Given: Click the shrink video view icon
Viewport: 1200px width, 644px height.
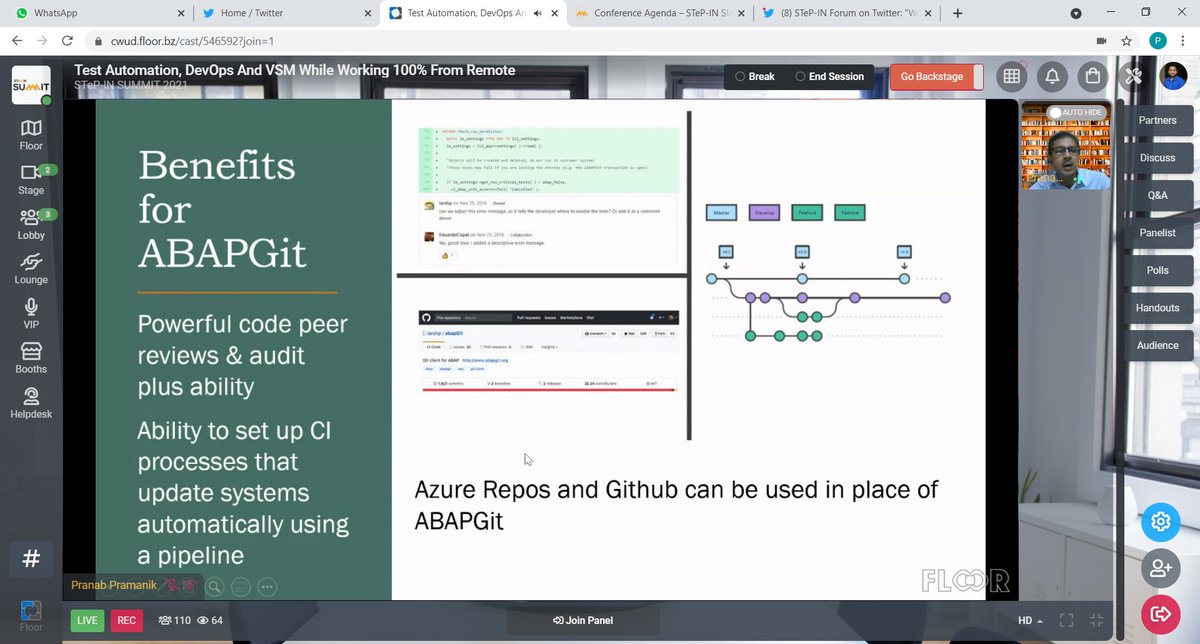Looking at the screenshot, I should [x=1097, y=621].
